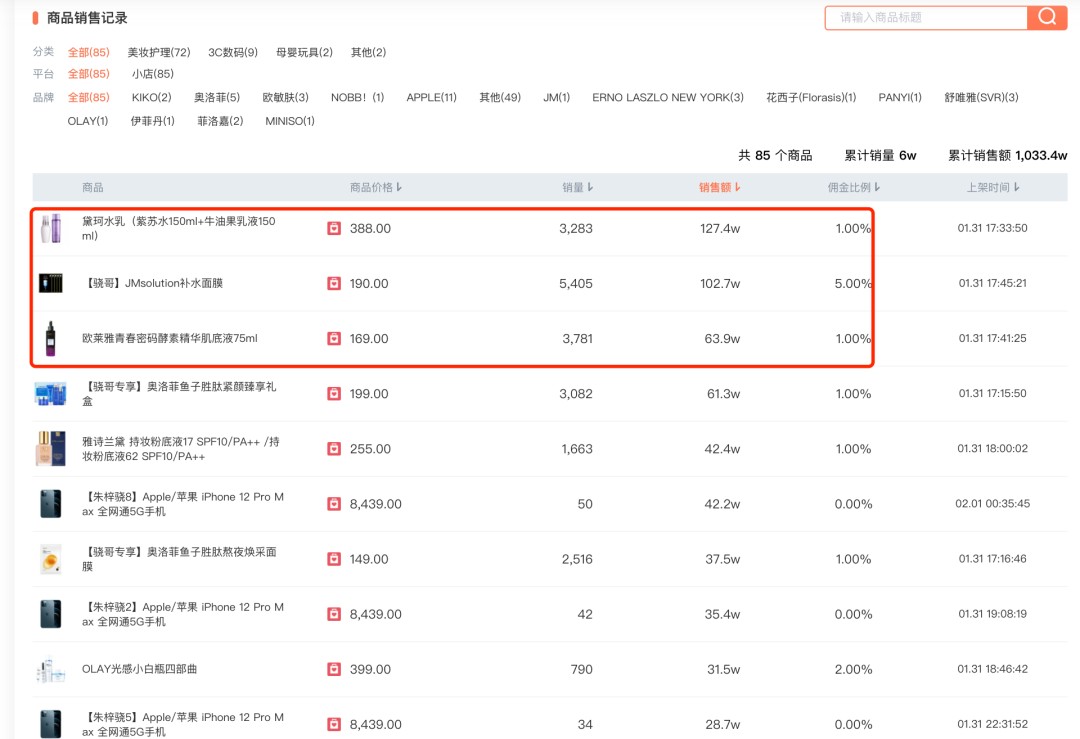The width and height of the screenshot is (1080, 739).
Task: Click shop icon beside price 255.00
Action: coord(334,448)
